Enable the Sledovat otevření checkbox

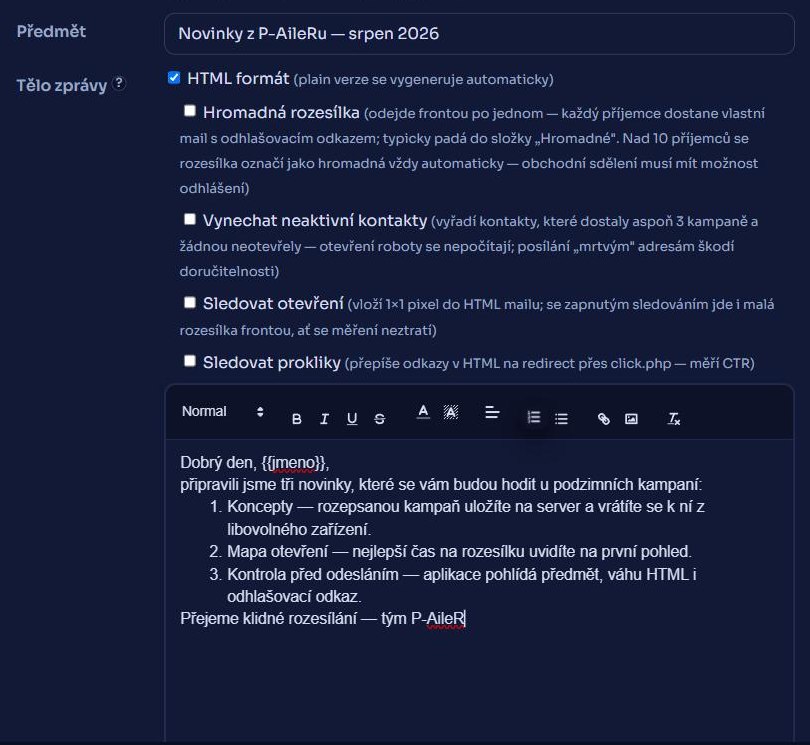190,302
